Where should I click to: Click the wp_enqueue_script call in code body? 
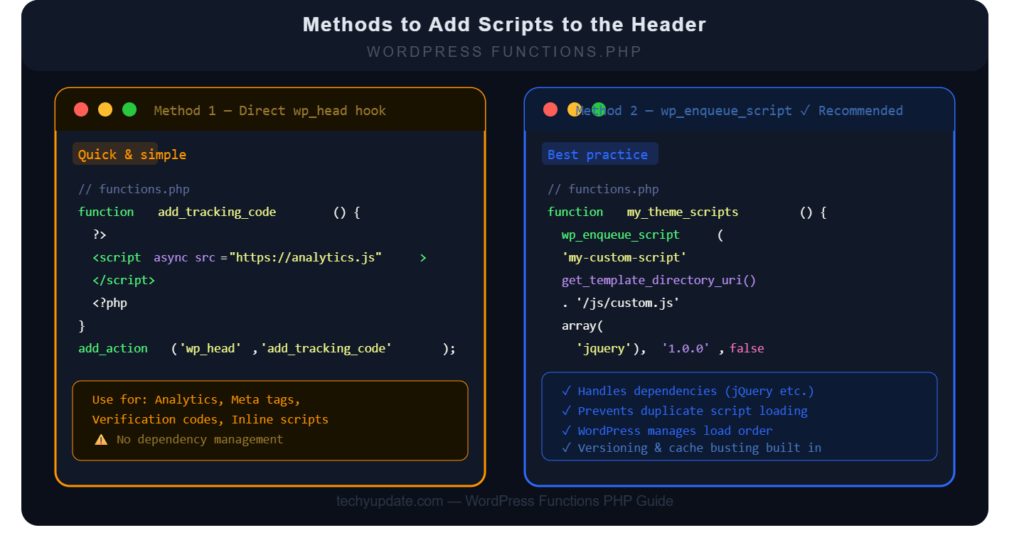(x=620, y=235)
